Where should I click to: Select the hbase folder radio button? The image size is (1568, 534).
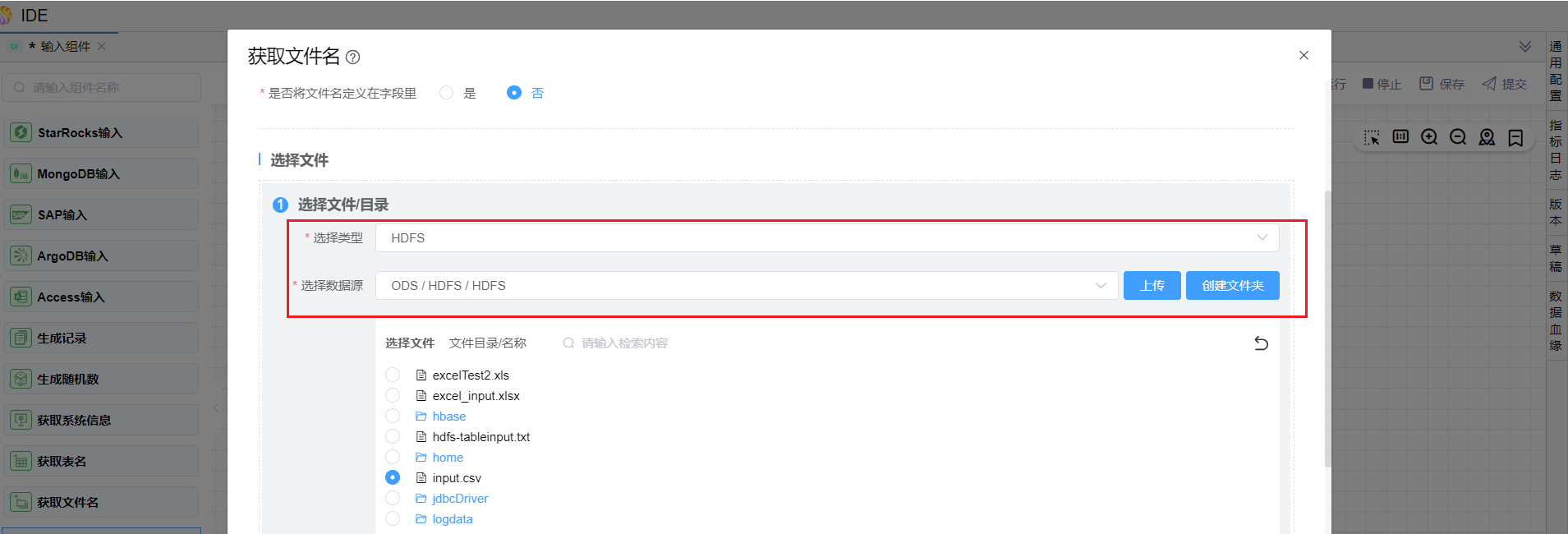point(393,416)
